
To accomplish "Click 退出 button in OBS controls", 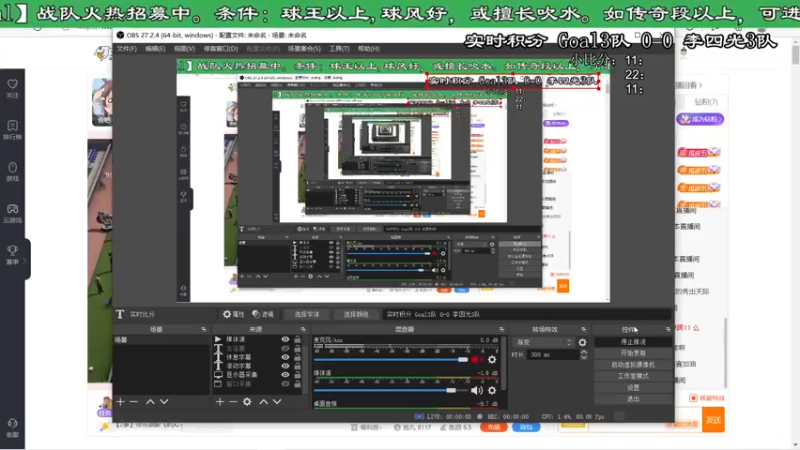I will pyautogui.click(x=633, y=399).
